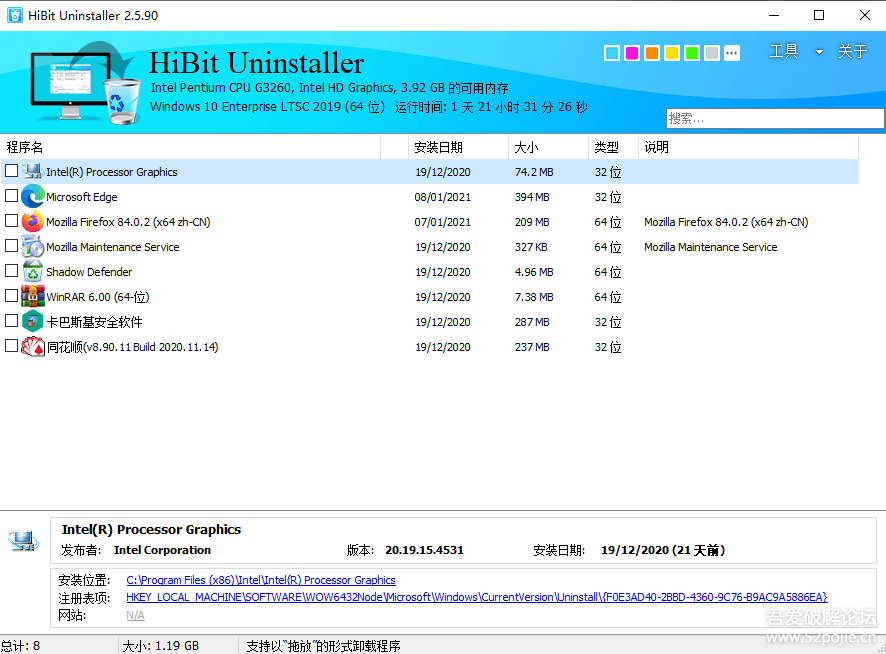The width and height of the screenshot is (886, 654).
Task: Click the 搜索 search input field
Action: click(x=775, y=119)
